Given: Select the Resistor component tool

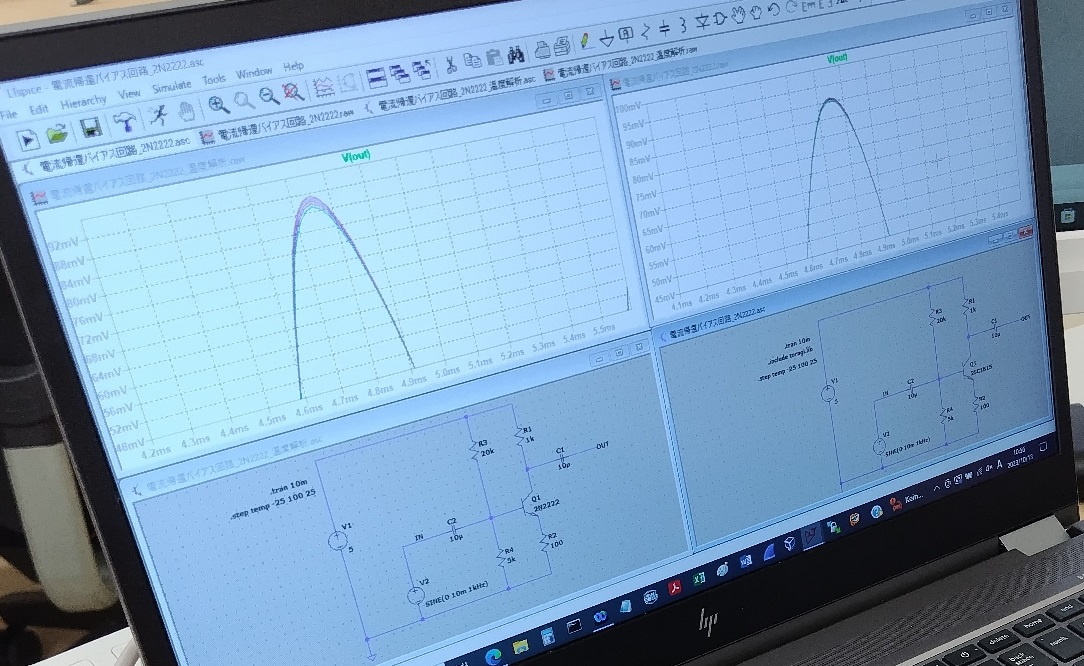Looking at the screenshot, I should click(x=646, y=30).
